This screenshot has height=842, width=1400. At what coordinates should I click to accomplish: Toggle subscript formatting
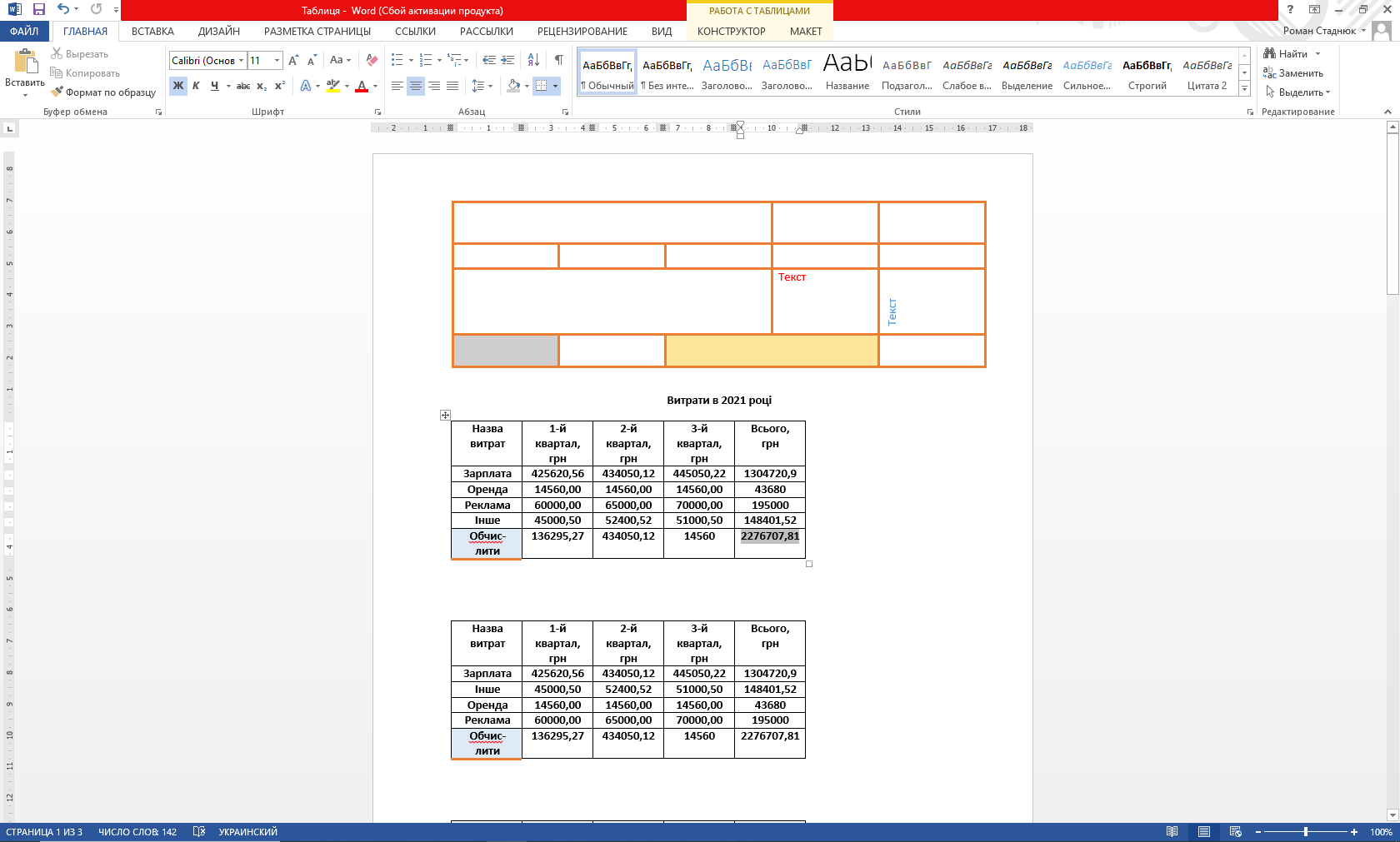click(262, 86)
